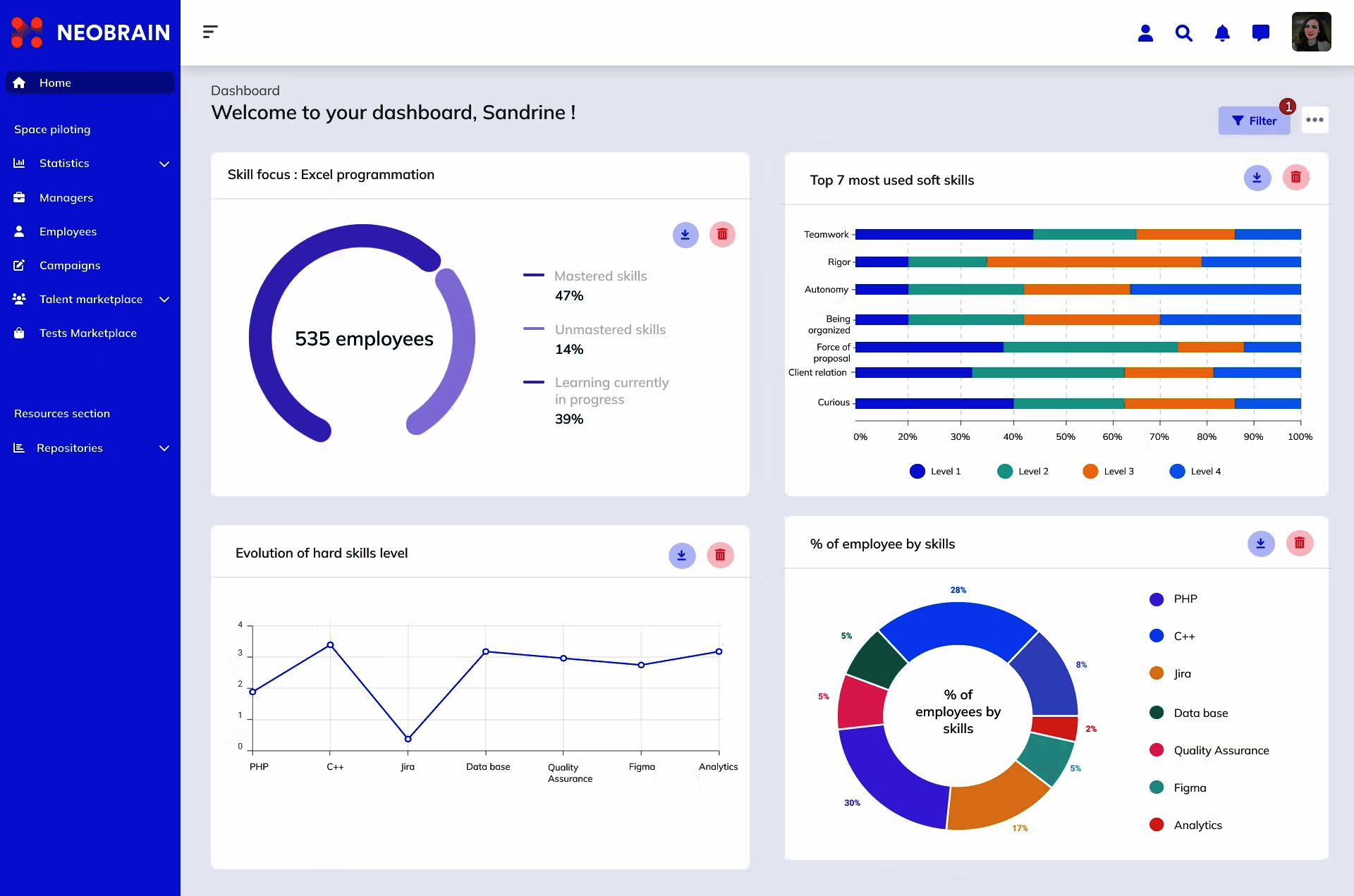The width and height of the screenshot is (1354, 896).
Task: Expand the Talent marketplace sidebar section
Action: point(164,299)
